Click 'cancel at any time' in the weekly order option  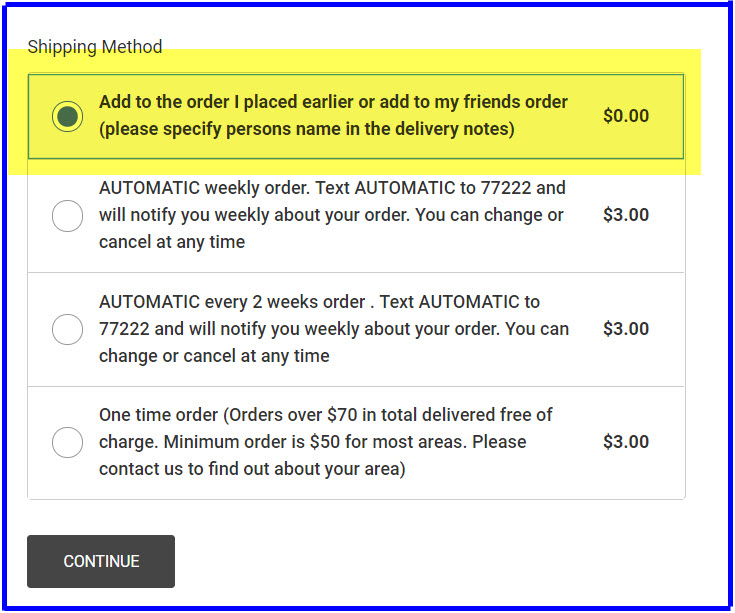[x=172, y=242]
